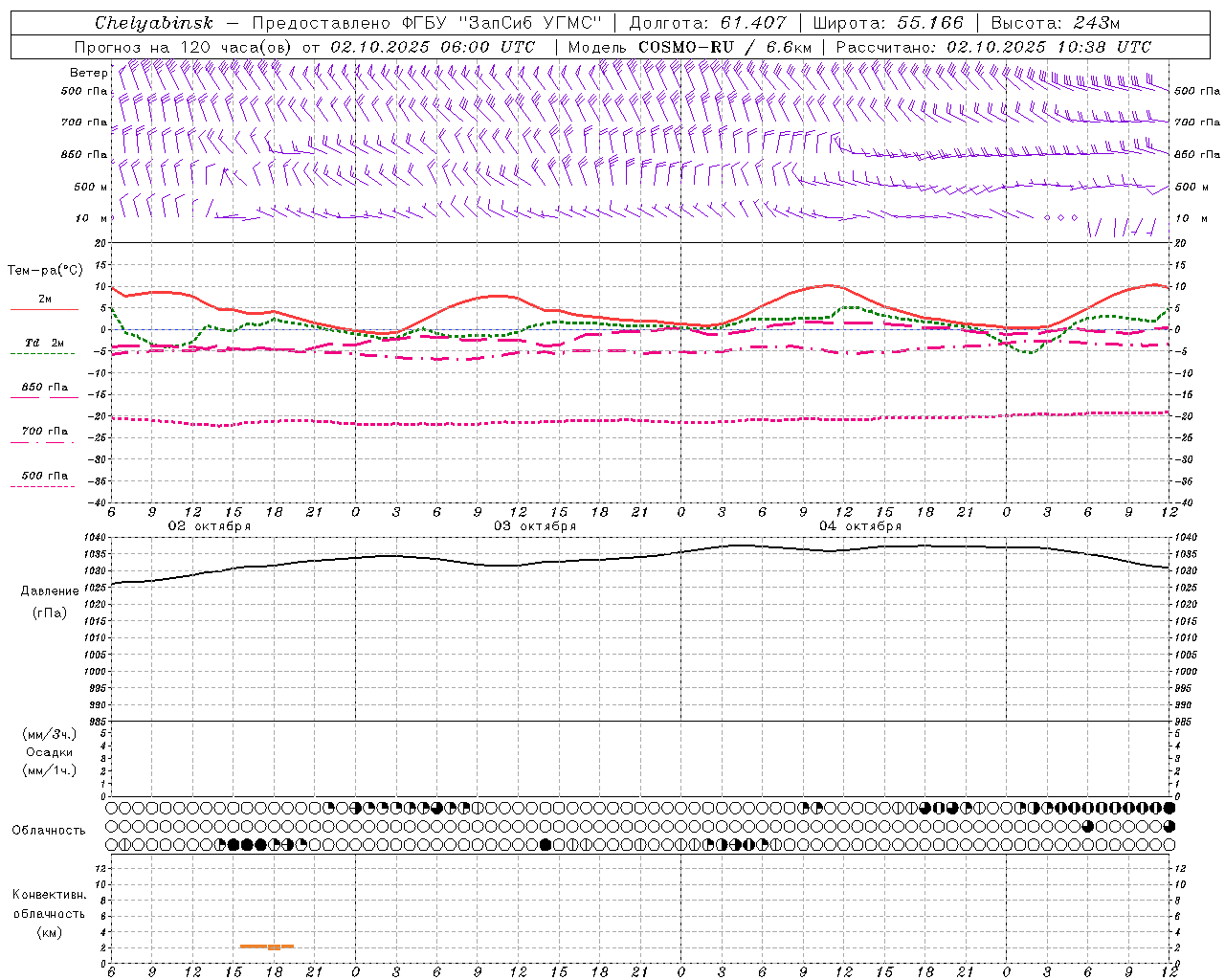Screen dimensions: 1225x980
Task: Click the "850 гПа" temperature legend entry
Action: [x=44, y=388]
